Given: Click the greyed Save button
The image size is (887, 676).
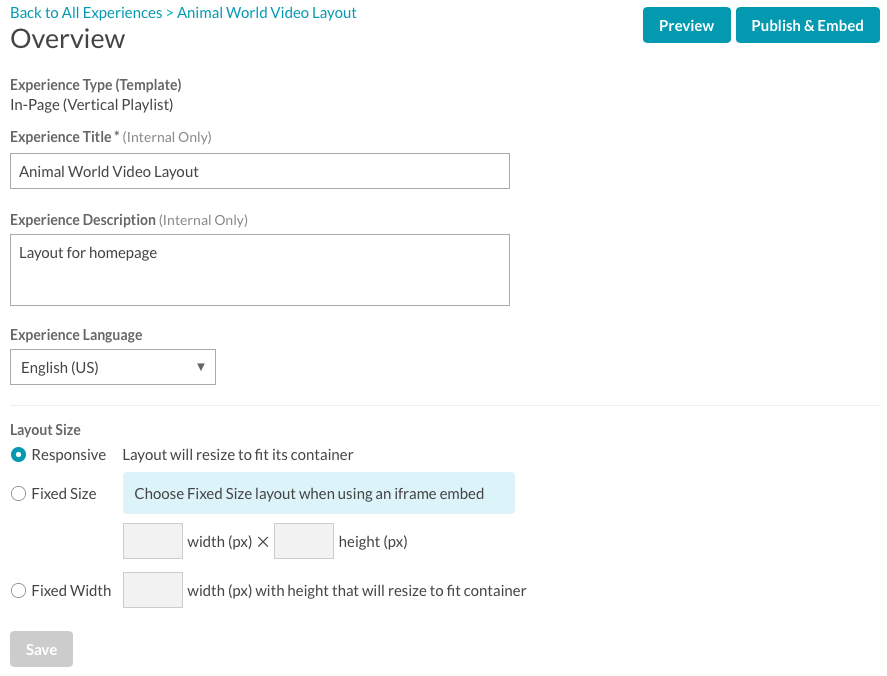Looking at the screenshot, I should 41,649.
